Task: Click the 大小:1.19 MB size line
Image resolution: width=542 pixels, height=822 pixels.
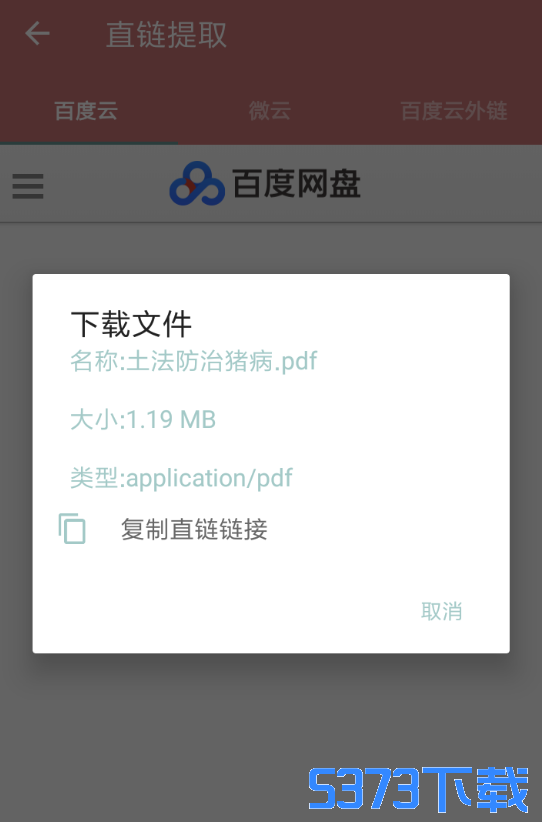Action: 143,419
